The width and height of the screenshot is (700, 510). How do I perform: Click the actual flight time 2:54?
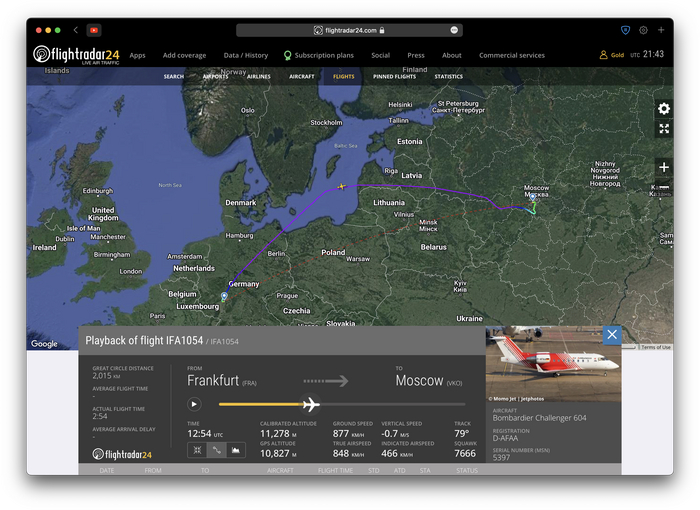[100, 416]
